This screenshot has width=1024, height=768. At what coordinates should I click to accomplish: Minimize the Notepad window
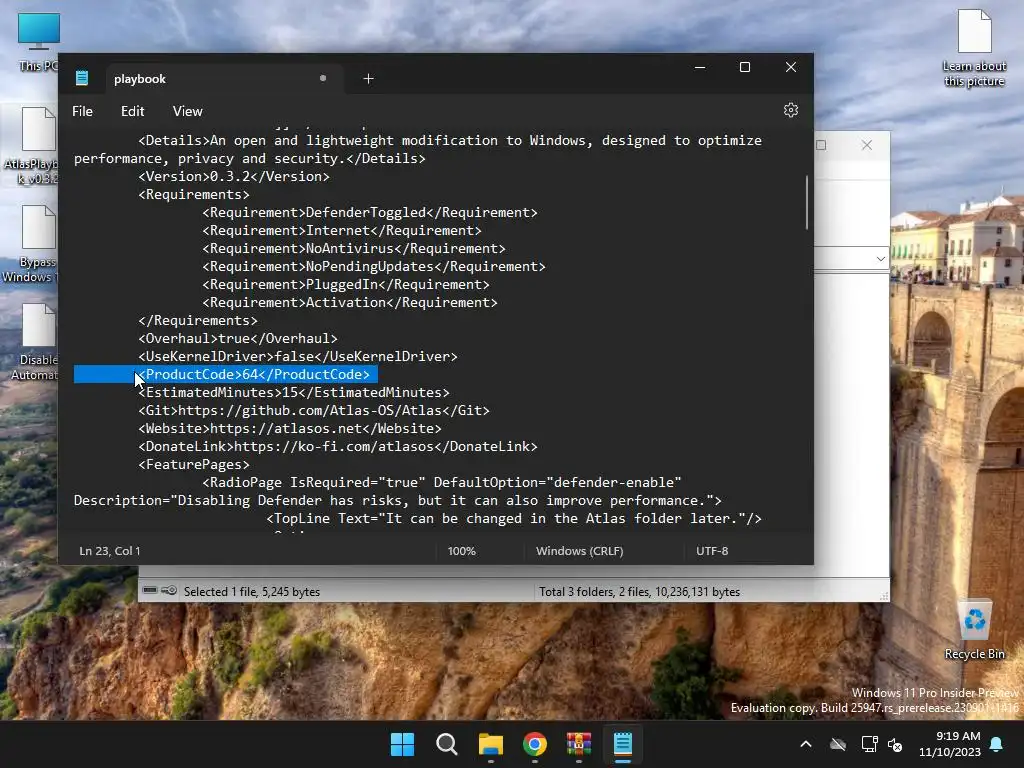pos(700,67)
